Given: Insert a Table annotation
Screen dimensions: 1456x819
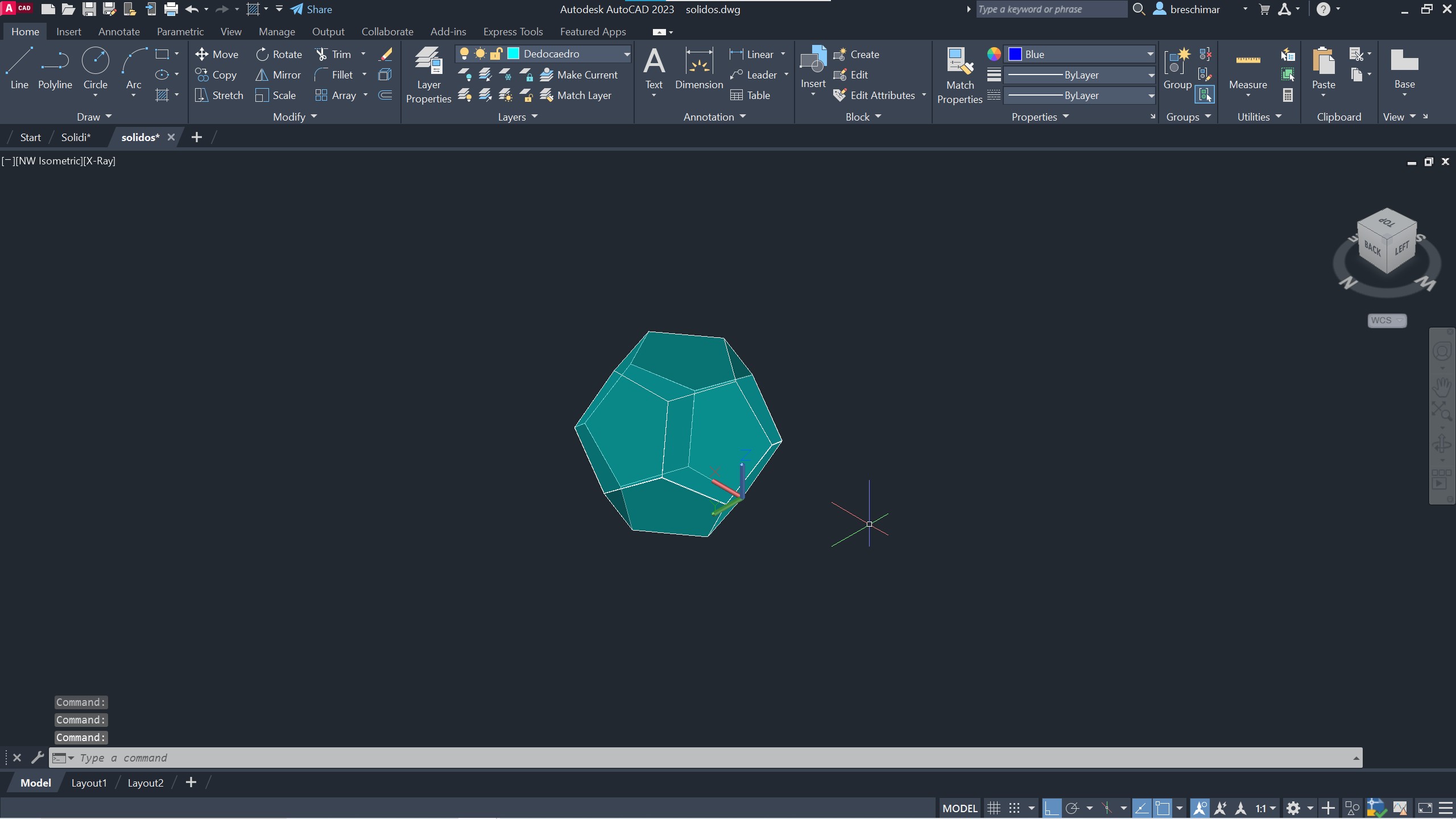Looking at the screenshot, I should click(x=750, y=95).
